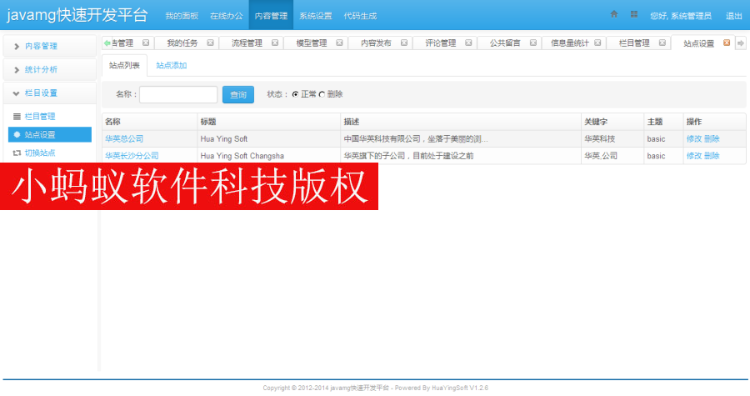Open the 华英长沙分公司 site link
This screenshot has height=396, width=750.
click(x=132, y=155)
